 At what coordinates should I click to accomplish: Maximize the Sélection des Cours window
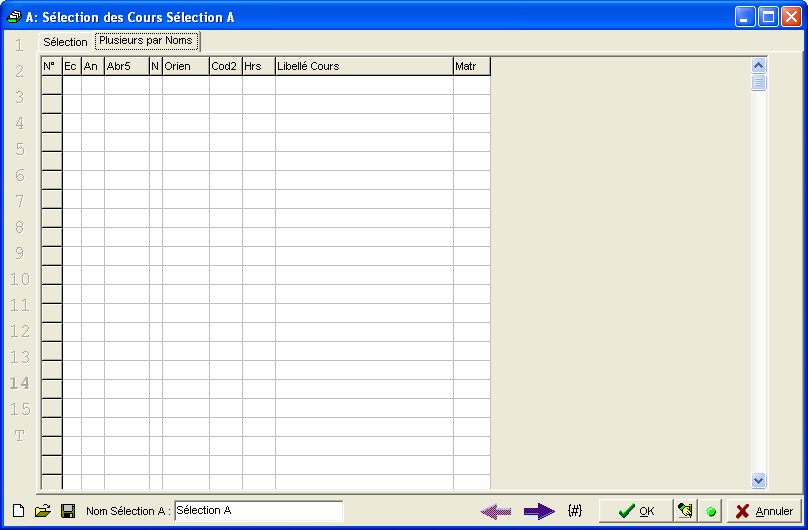pos(768,17)
